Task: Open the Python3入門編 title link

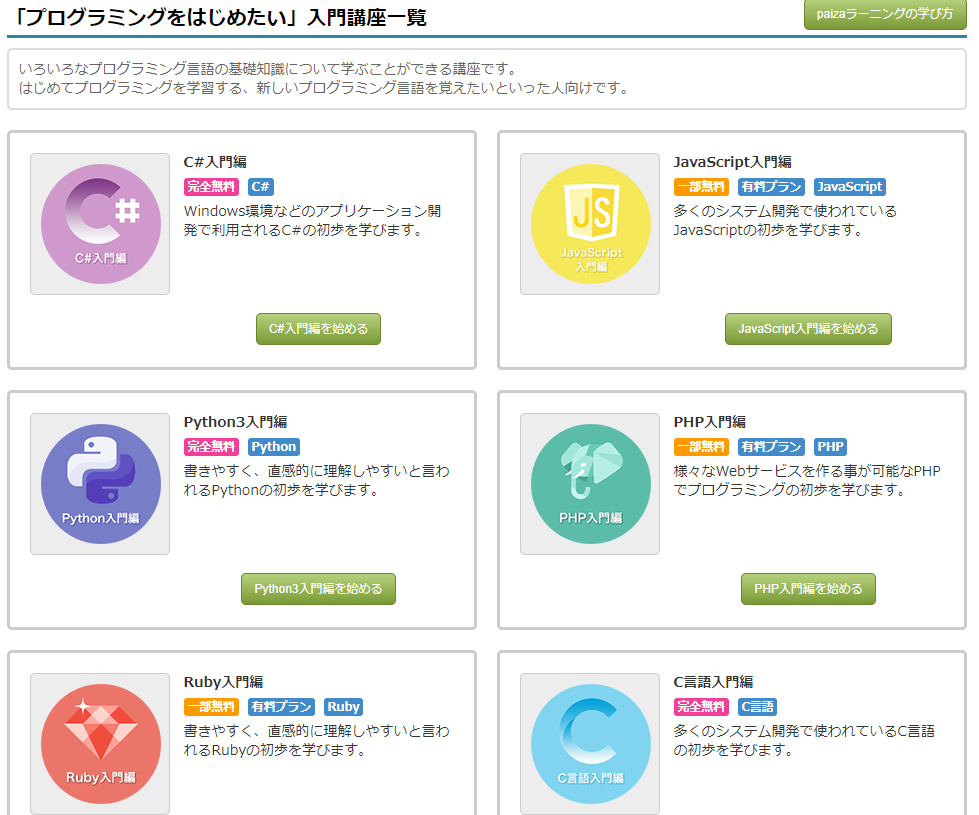Action: [235, 422]
